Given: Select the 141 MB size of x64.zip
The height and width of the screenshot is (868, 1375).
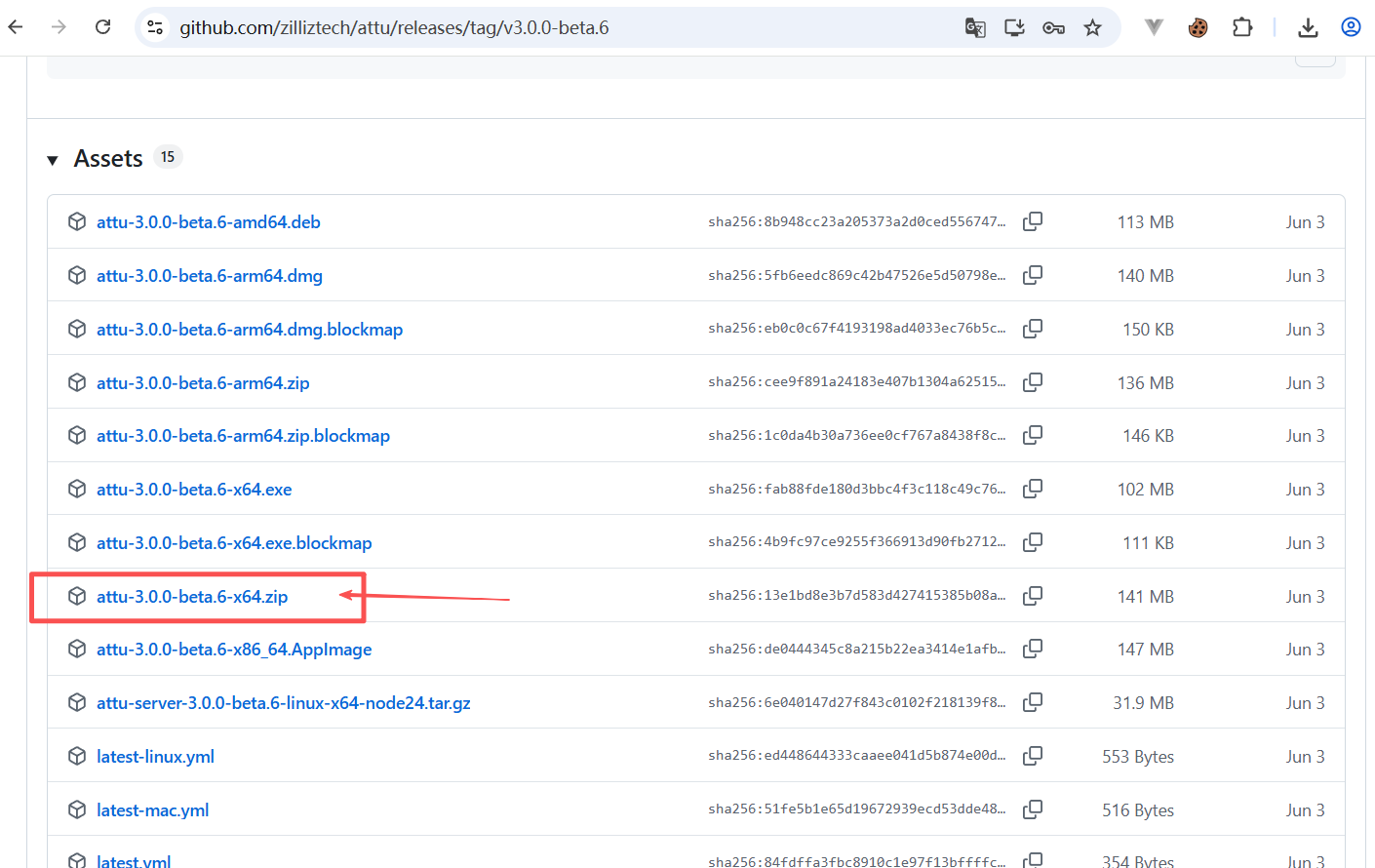Looking at the screenshot, I should (x=1146, y=597).
